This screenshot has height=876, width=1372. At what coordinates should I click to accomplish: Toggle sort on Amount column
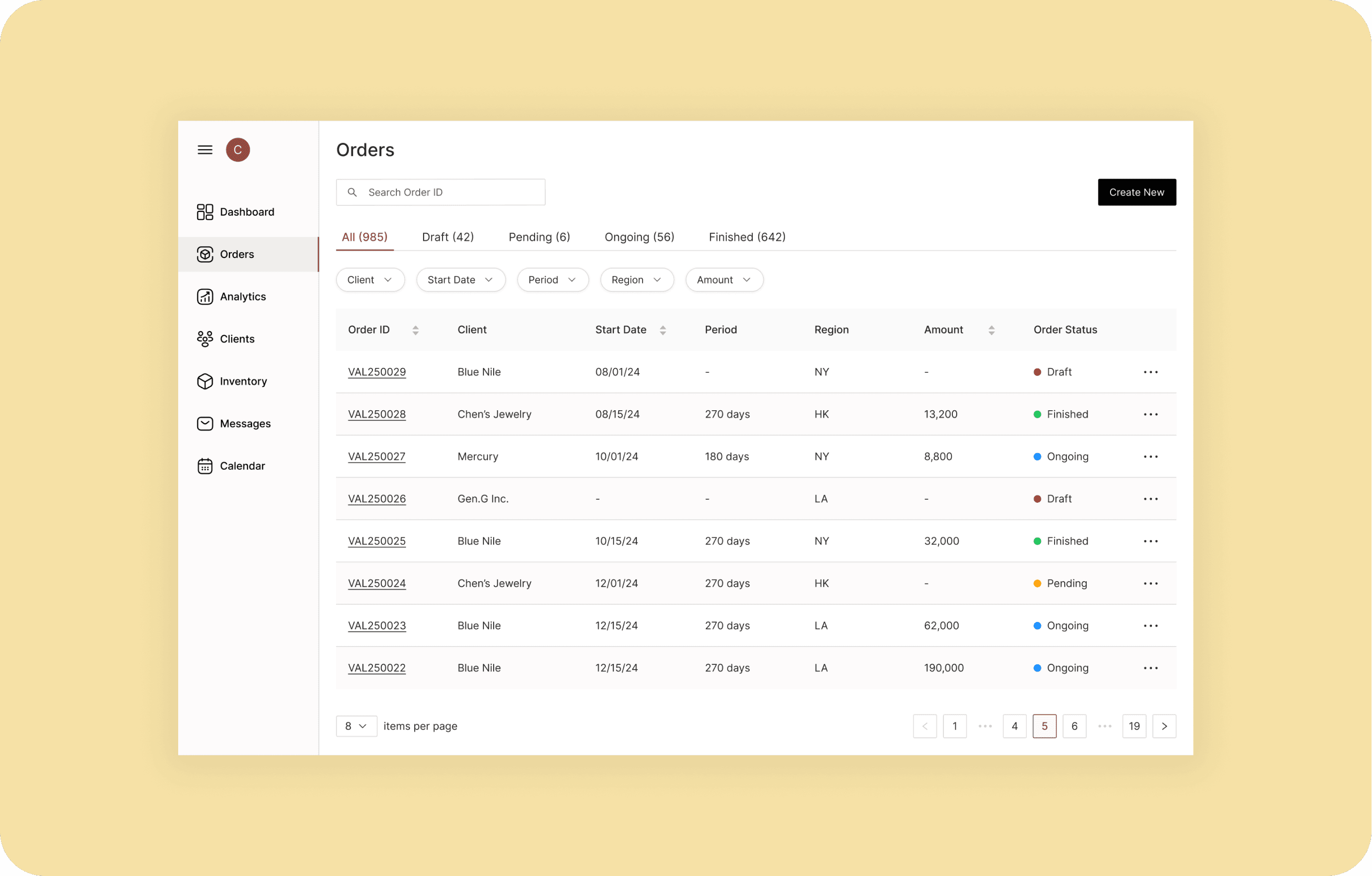991,330
